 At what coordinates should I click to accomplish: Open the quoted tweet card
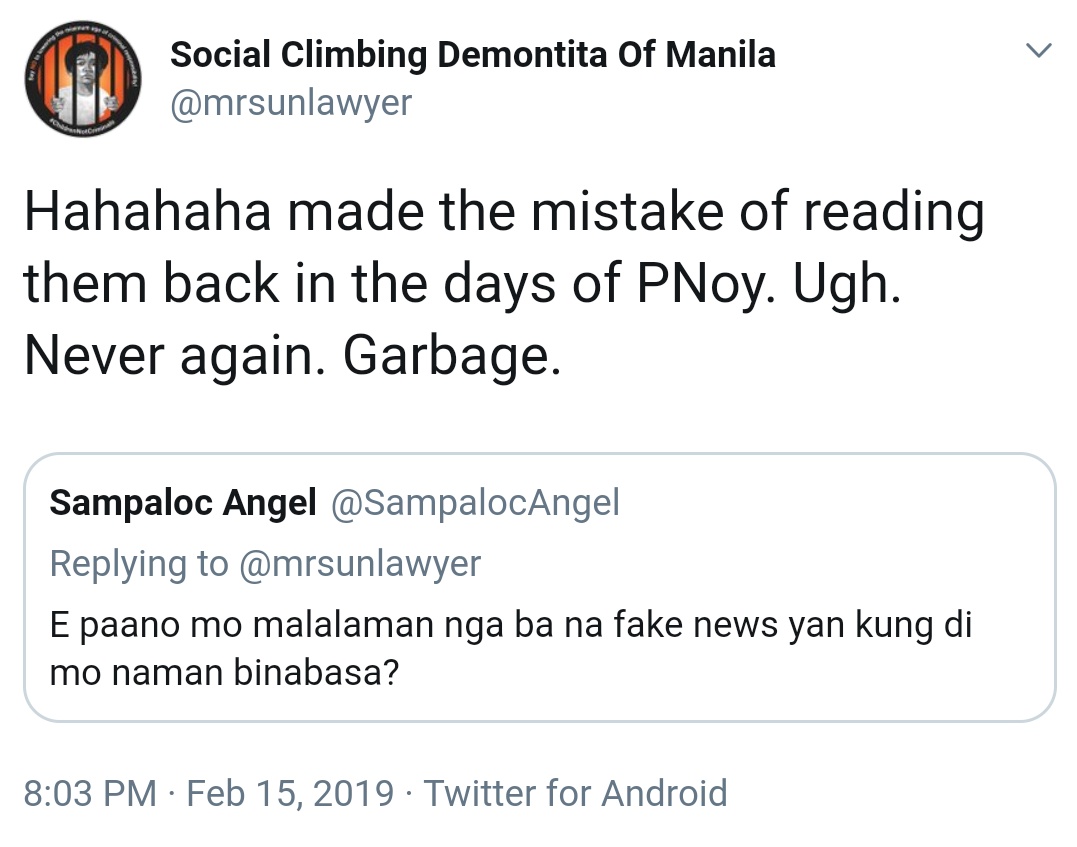tap(539, 587)
